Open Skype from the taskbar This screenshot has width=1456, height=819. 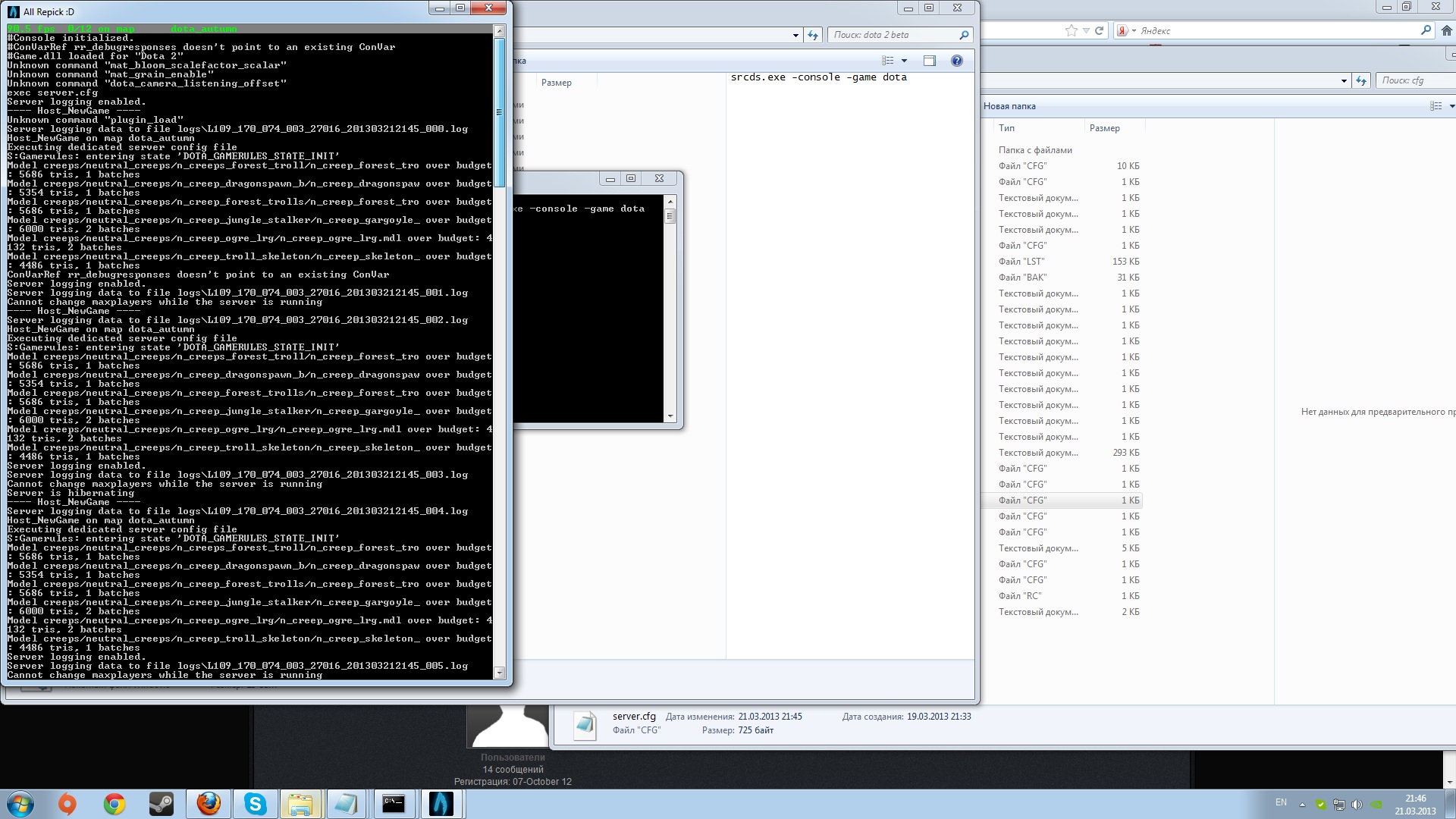tap(255, 804)
